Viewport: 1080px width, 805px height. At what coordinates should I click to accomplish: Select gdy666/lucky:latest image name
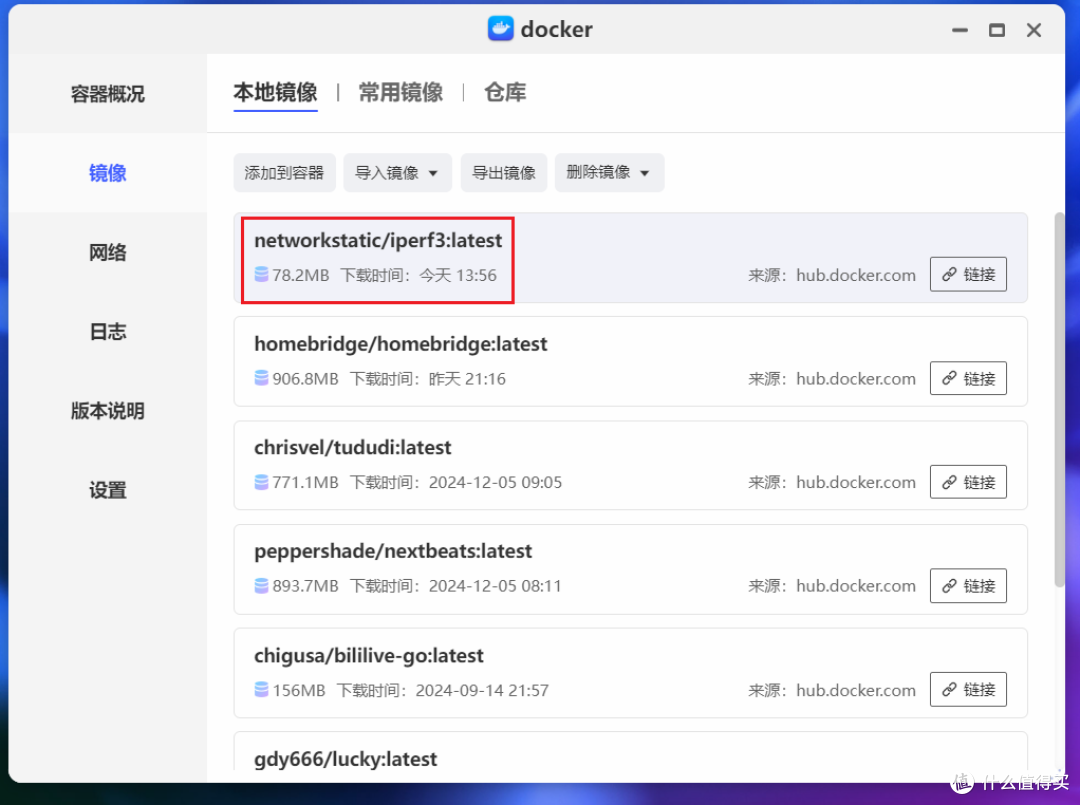(346, 759)
